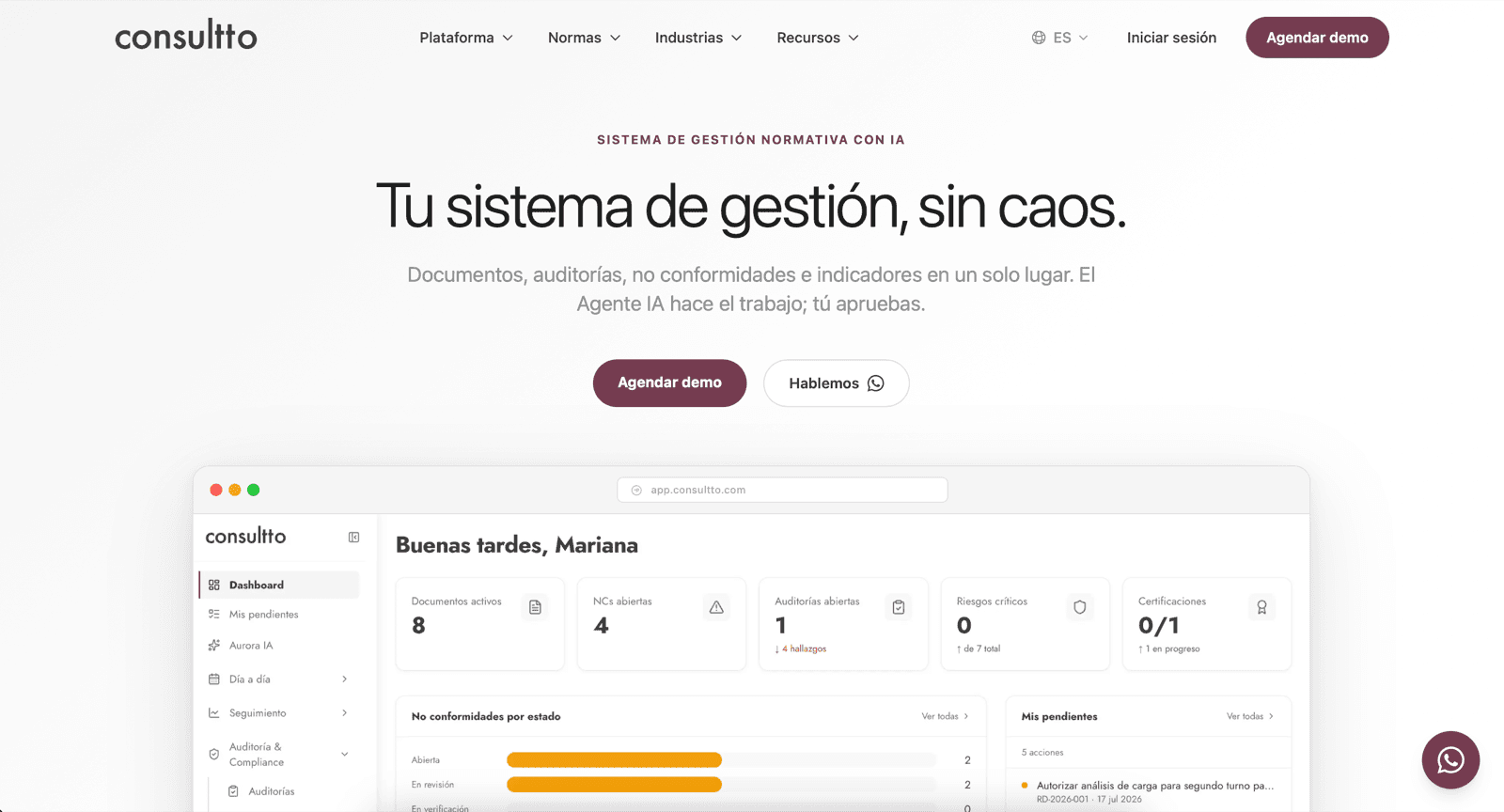Screen dimensions: 1504x812
Task: Open the NCs abiertas card
Action: click(662, 624)
